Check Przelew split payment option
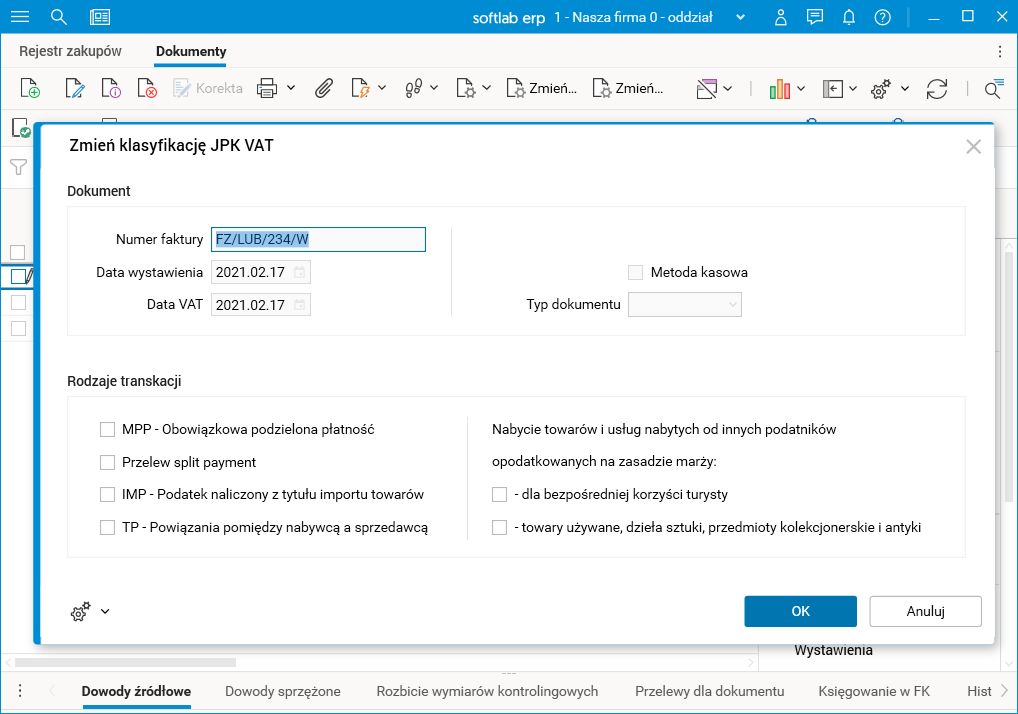The width and height of the screenshot is (1018, 714). (x=107, y=462)
